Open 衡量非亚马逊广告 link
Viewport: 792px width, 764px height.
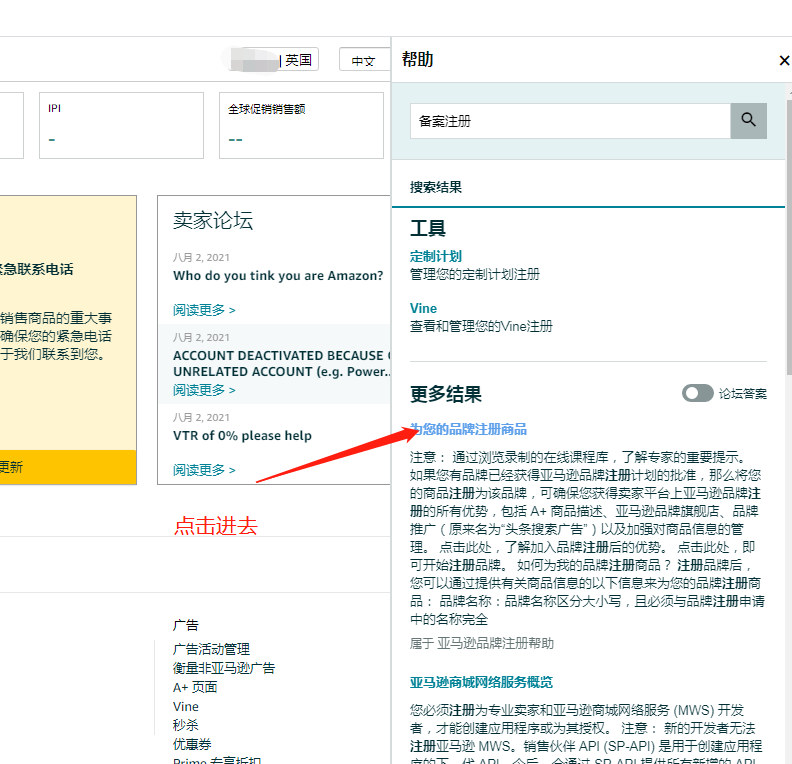coord(224,668)
